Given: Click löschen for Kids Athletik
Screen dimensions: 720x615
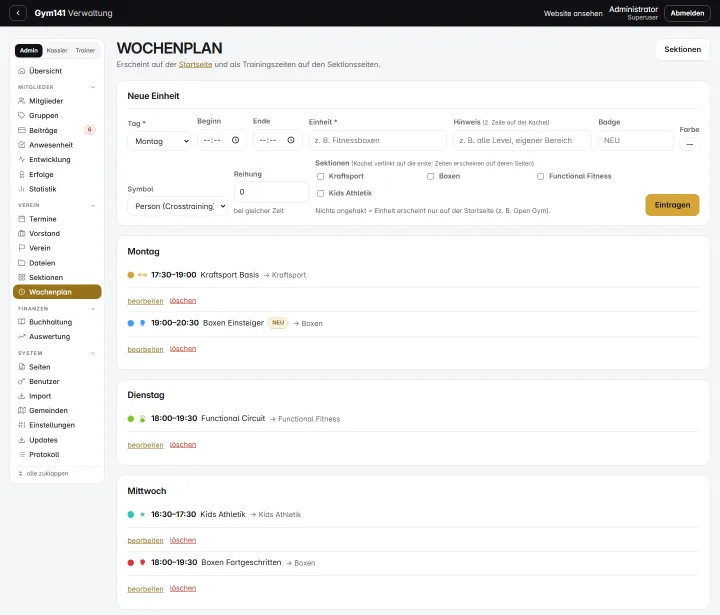Looking at the screenshot, I should 183,540.
